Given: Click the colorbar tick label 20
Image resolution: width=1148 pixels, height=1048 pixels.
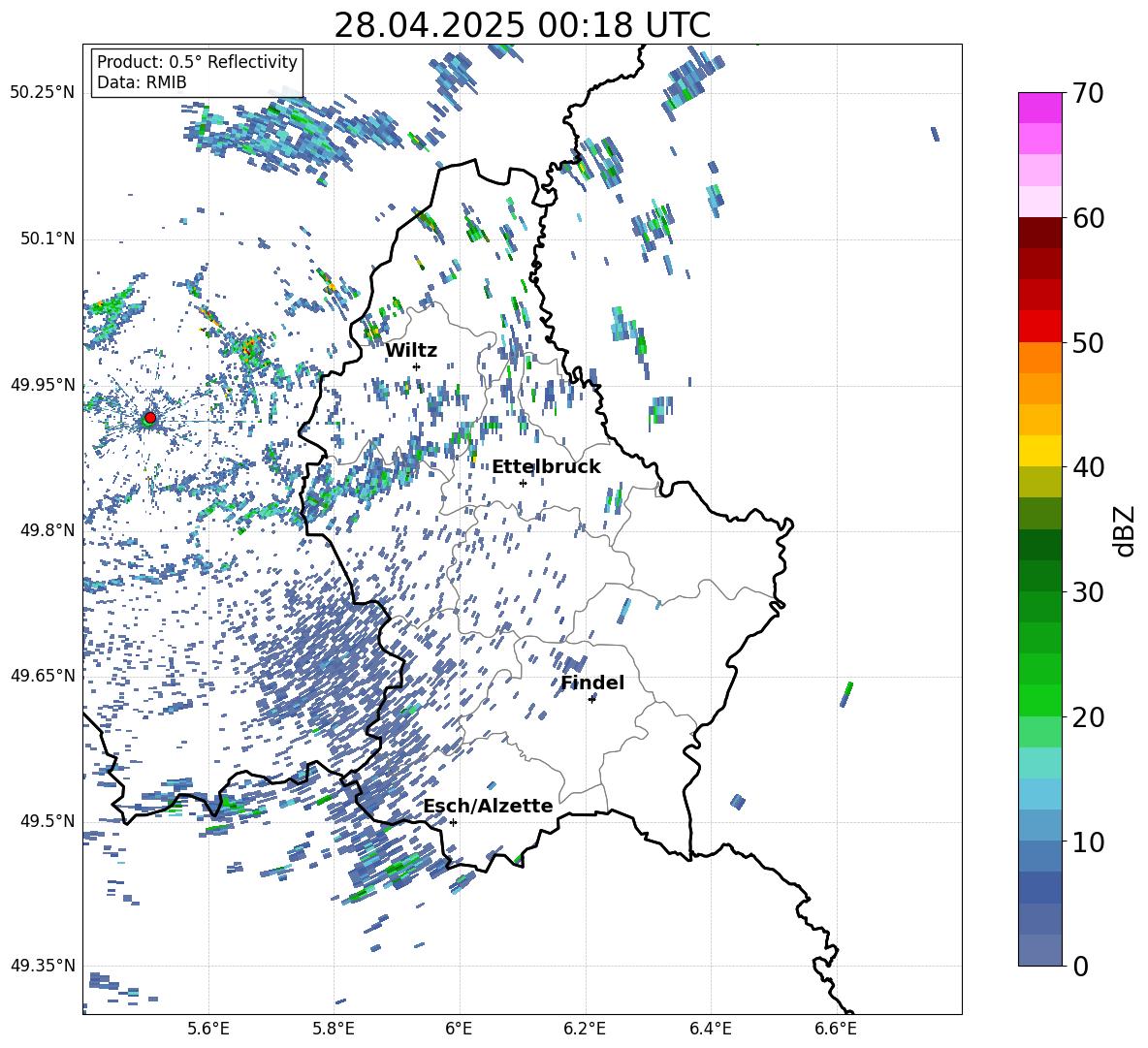Looking at the screenshot, I should (x=1088, y=716).
